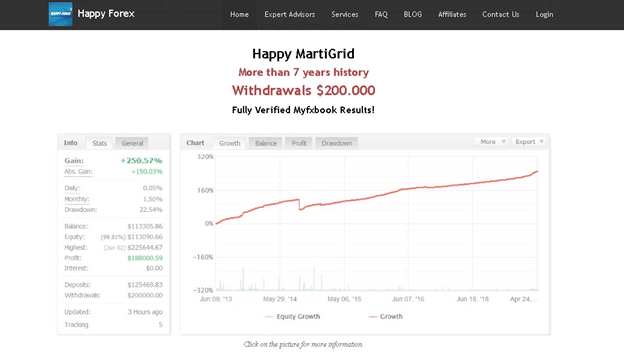Toggle Growth legend line marker
This screenshot has width=624, height=360.
point(372,317)
